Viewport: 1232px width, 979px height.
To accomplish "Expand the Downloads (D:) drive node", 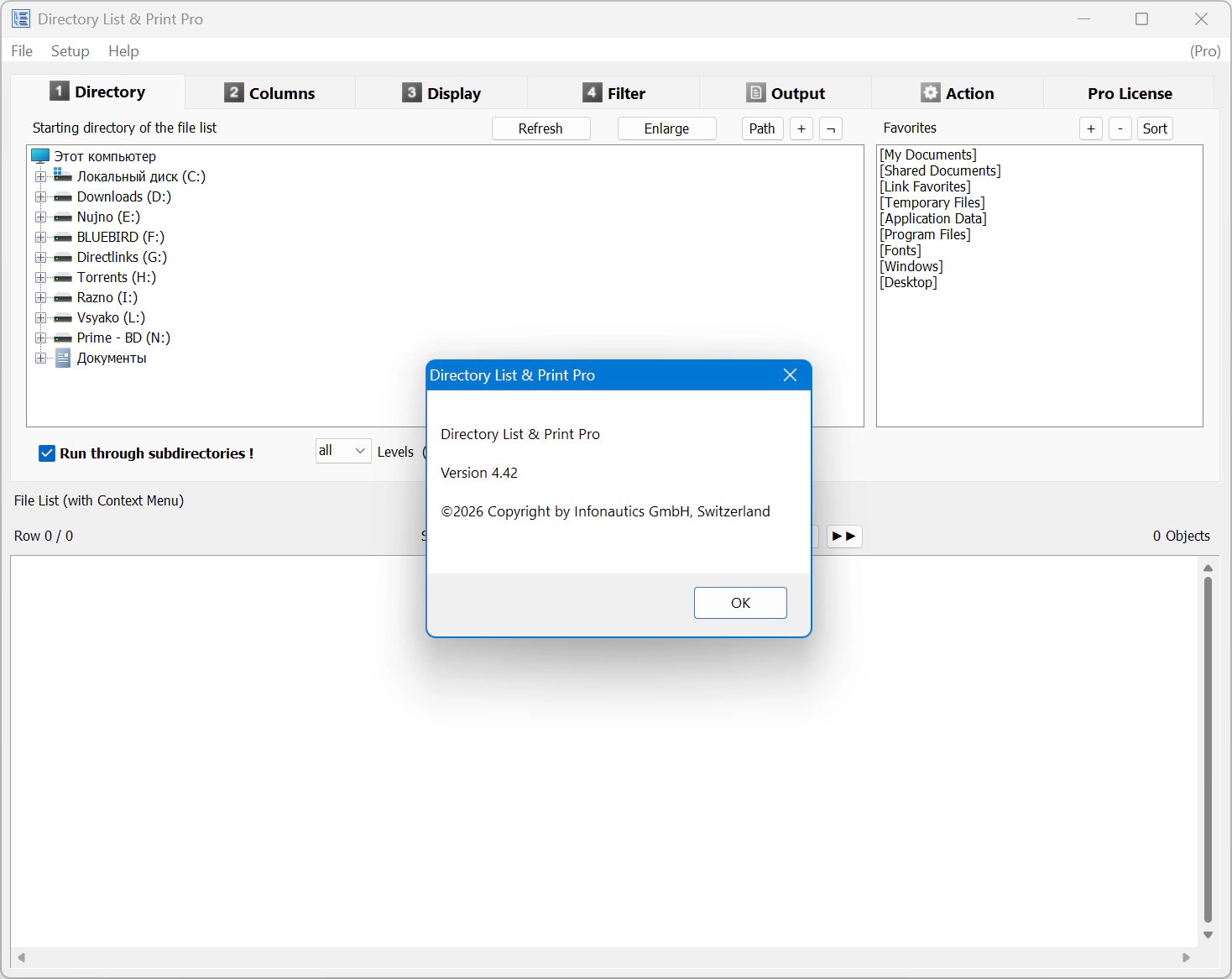I will [40, 196].
